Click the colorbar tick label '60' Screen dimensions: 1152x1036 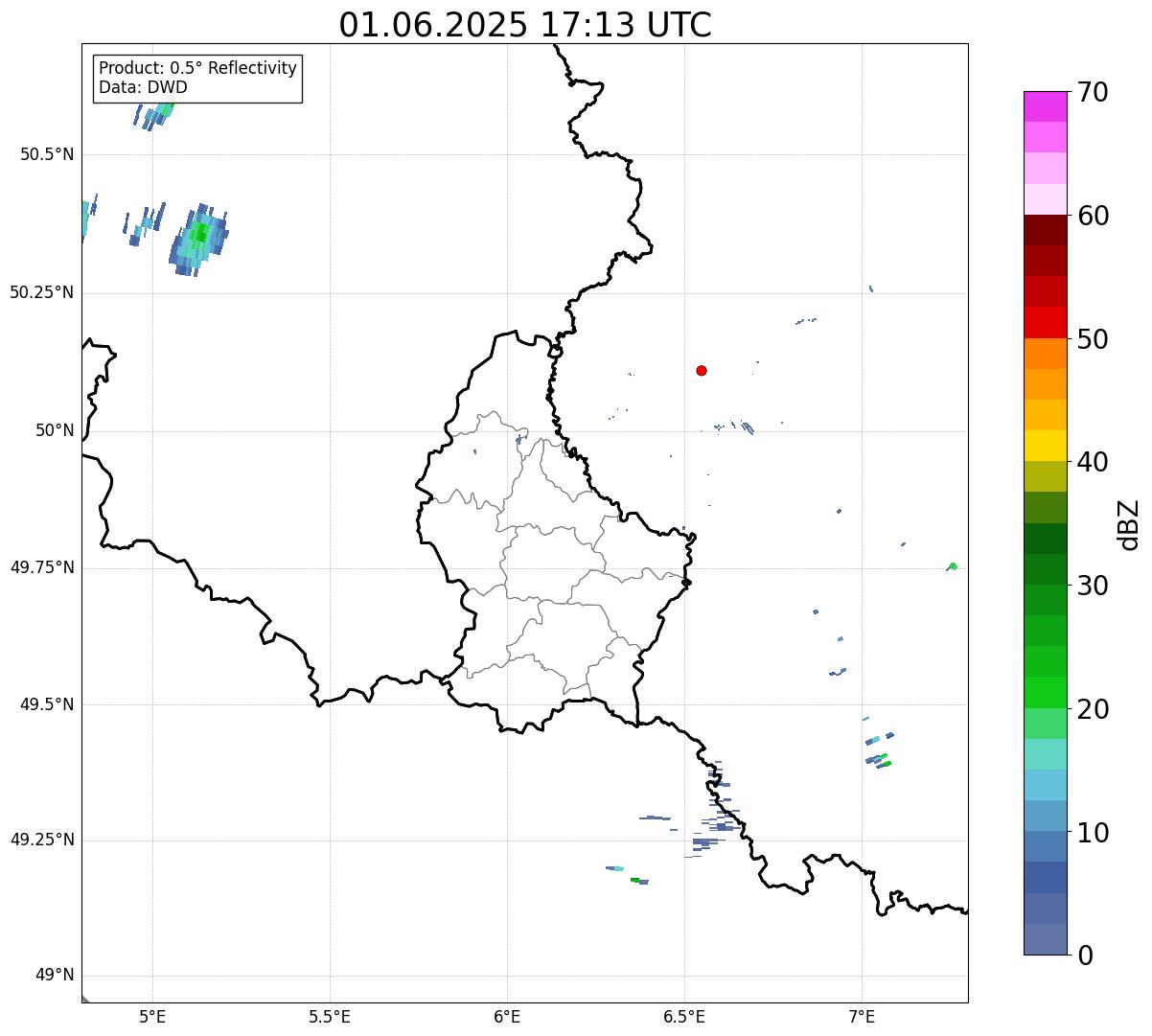point(1093,216)
